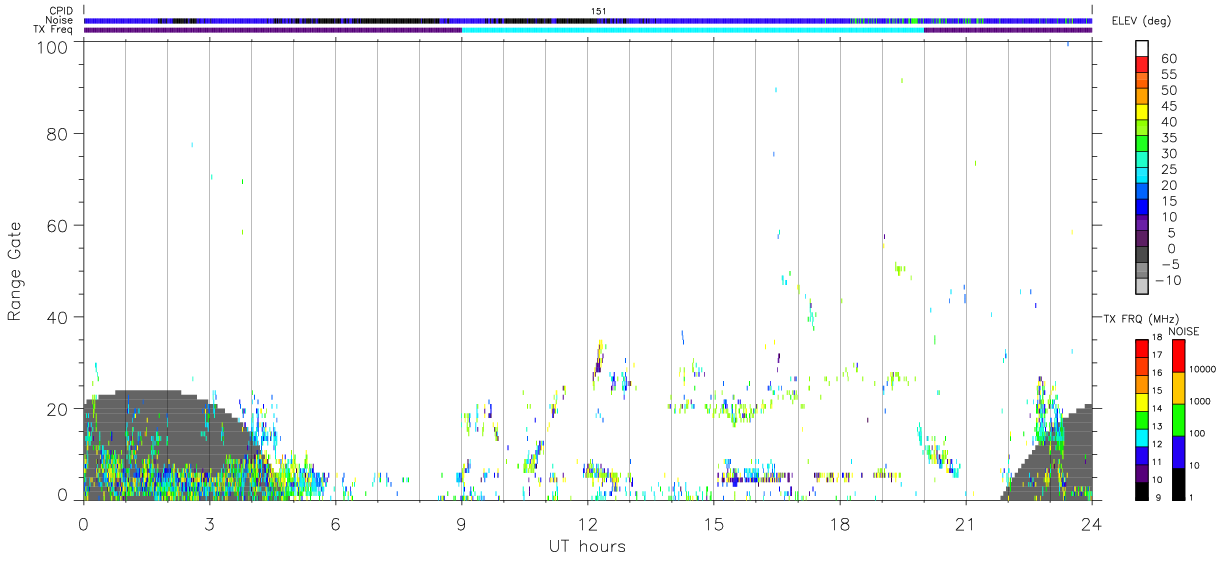Viewport: 1228px width, 567px height.
Task: Select the cyan segment of TX Freq strip
Action: click(692, 30)
